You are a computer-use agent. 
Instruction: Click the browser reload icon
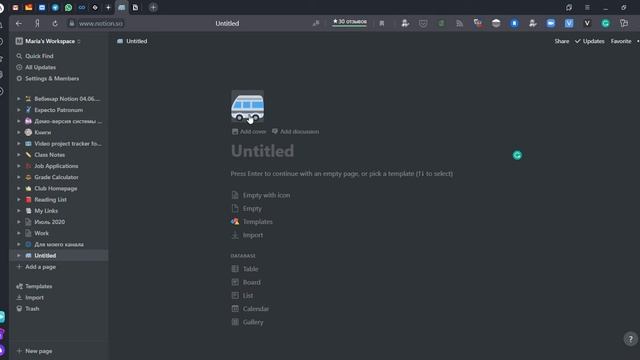(x=55, y=23)
